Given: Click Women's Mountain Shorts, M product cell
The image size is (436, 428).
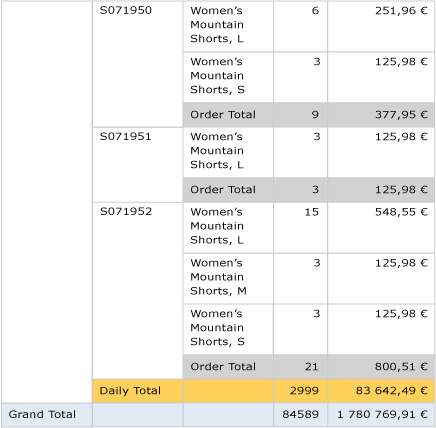Looking at the screenshot, I should (228, 279).
